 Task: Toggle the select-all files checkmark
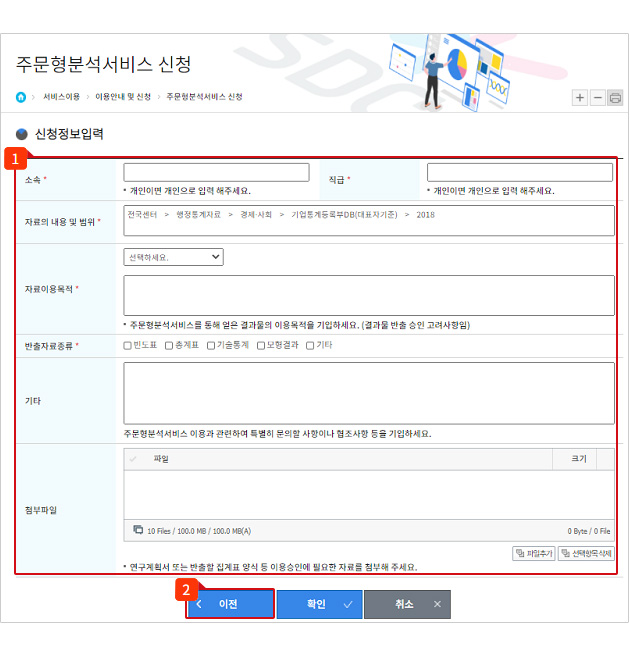[x=133, y=459]
